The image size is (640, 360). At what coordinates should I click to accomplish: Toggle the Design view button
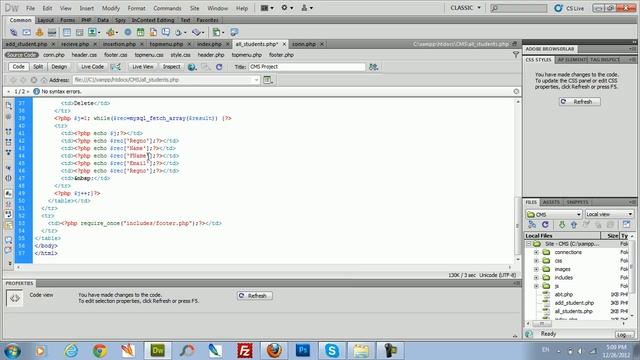59,67
